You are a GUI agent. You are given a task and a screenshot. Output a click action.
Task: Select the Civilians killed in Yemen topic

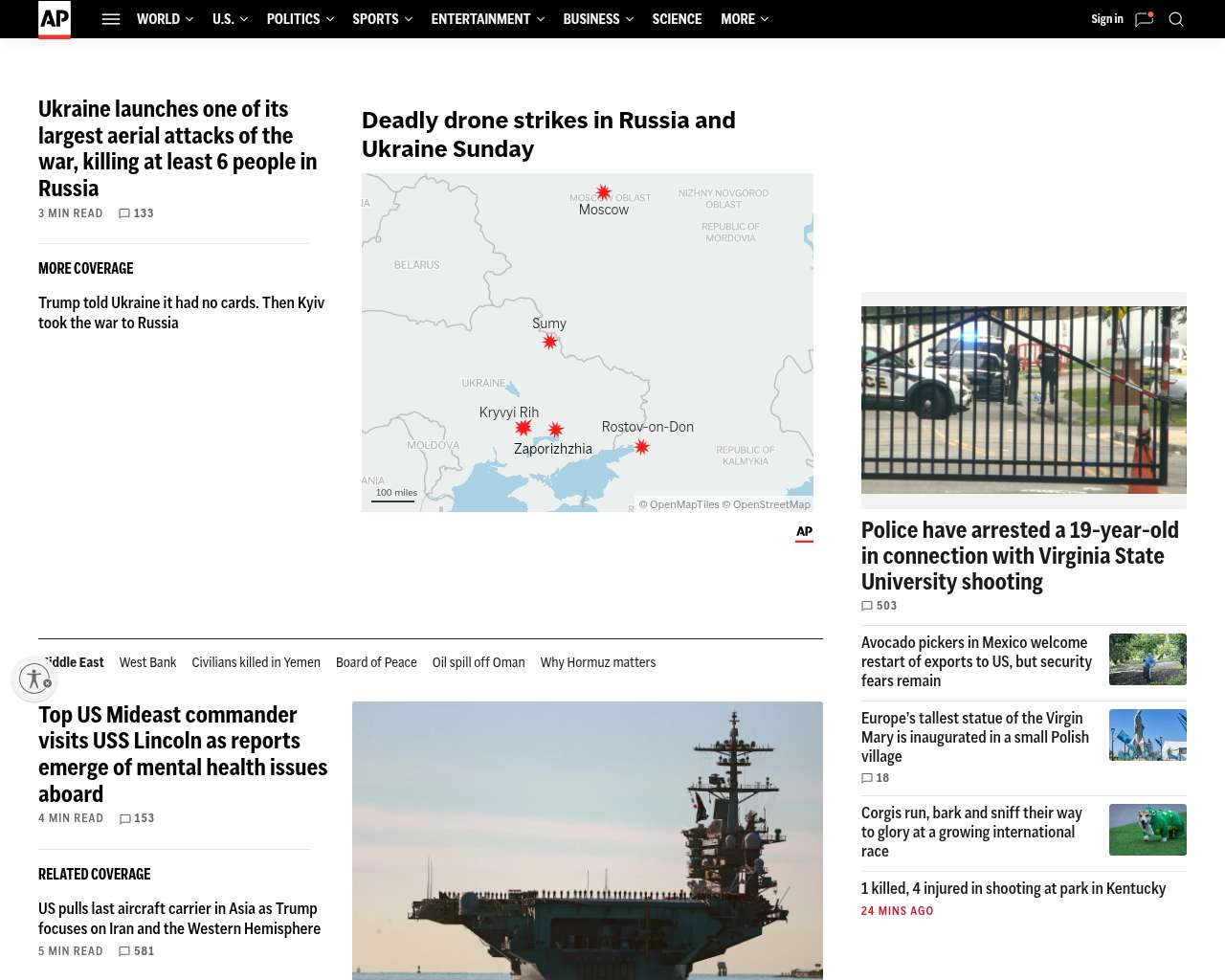click(x=256, y=662)
